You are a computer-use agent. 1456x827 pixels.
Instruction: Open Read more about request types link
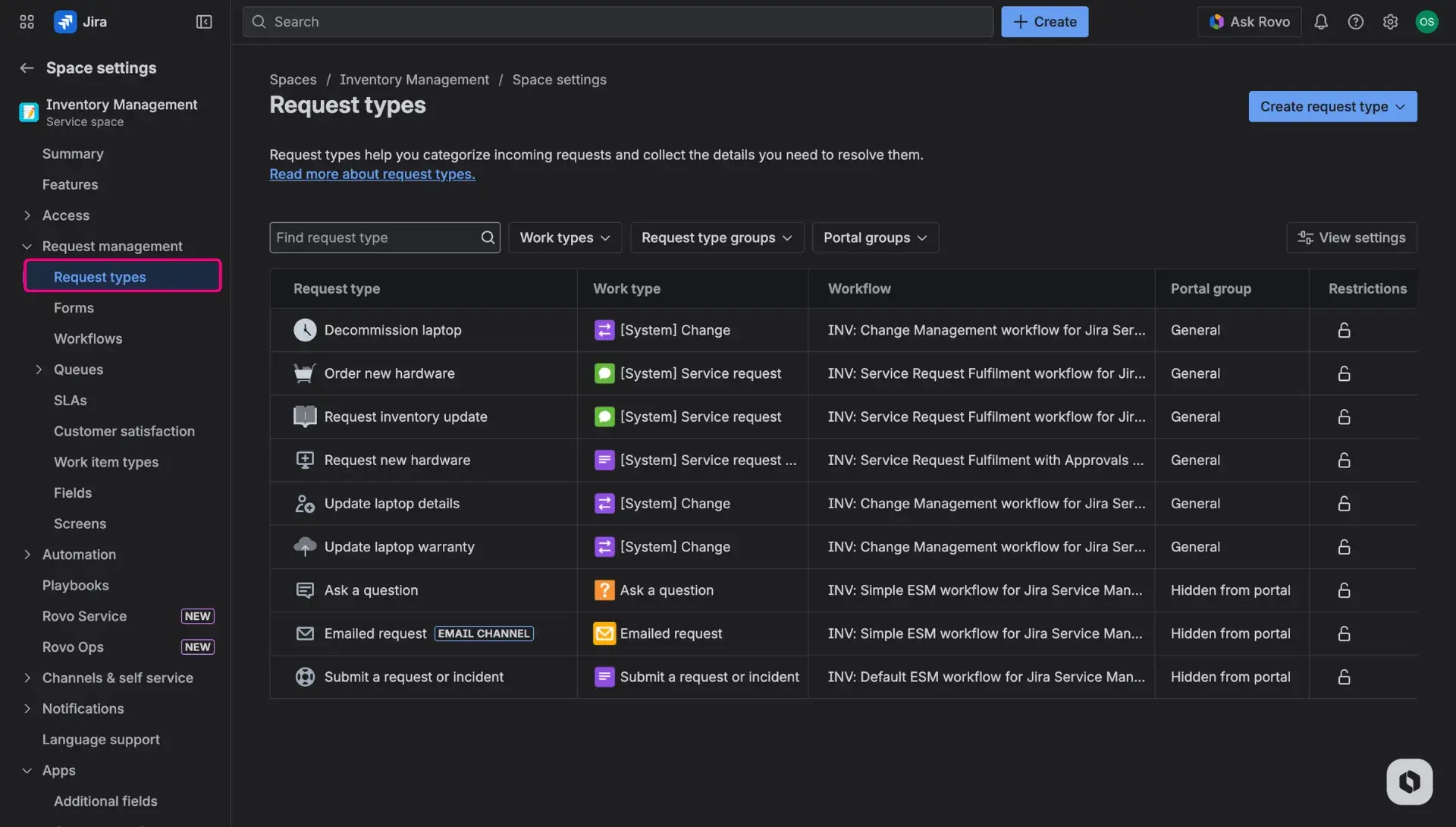point(372,174)
